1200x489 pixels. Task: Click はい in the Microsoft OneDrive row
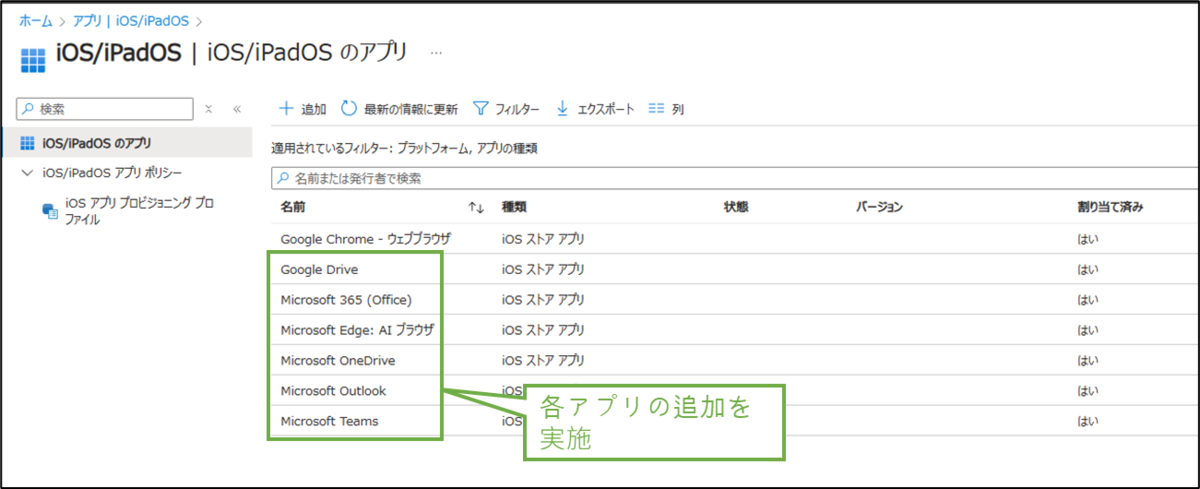(x=1087, y=360)
